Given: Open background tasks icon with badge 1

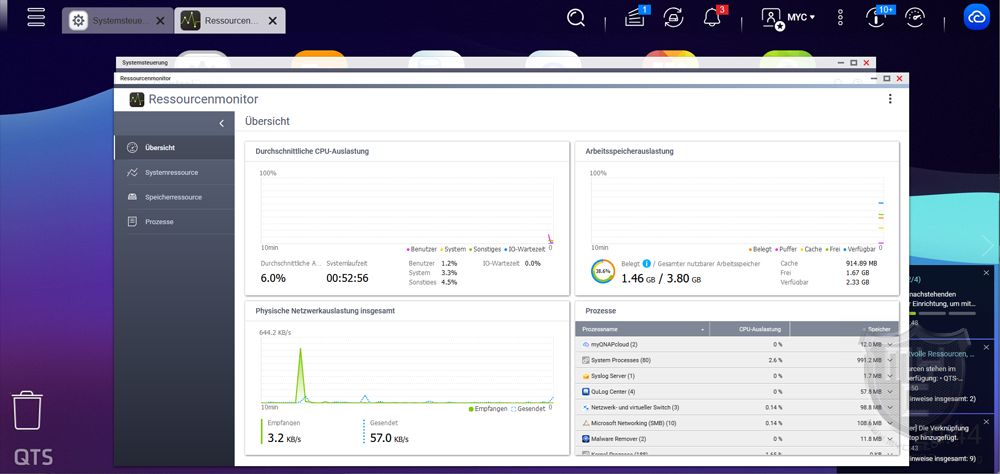Looking at the screenshot, I should (x=635, y=18).
